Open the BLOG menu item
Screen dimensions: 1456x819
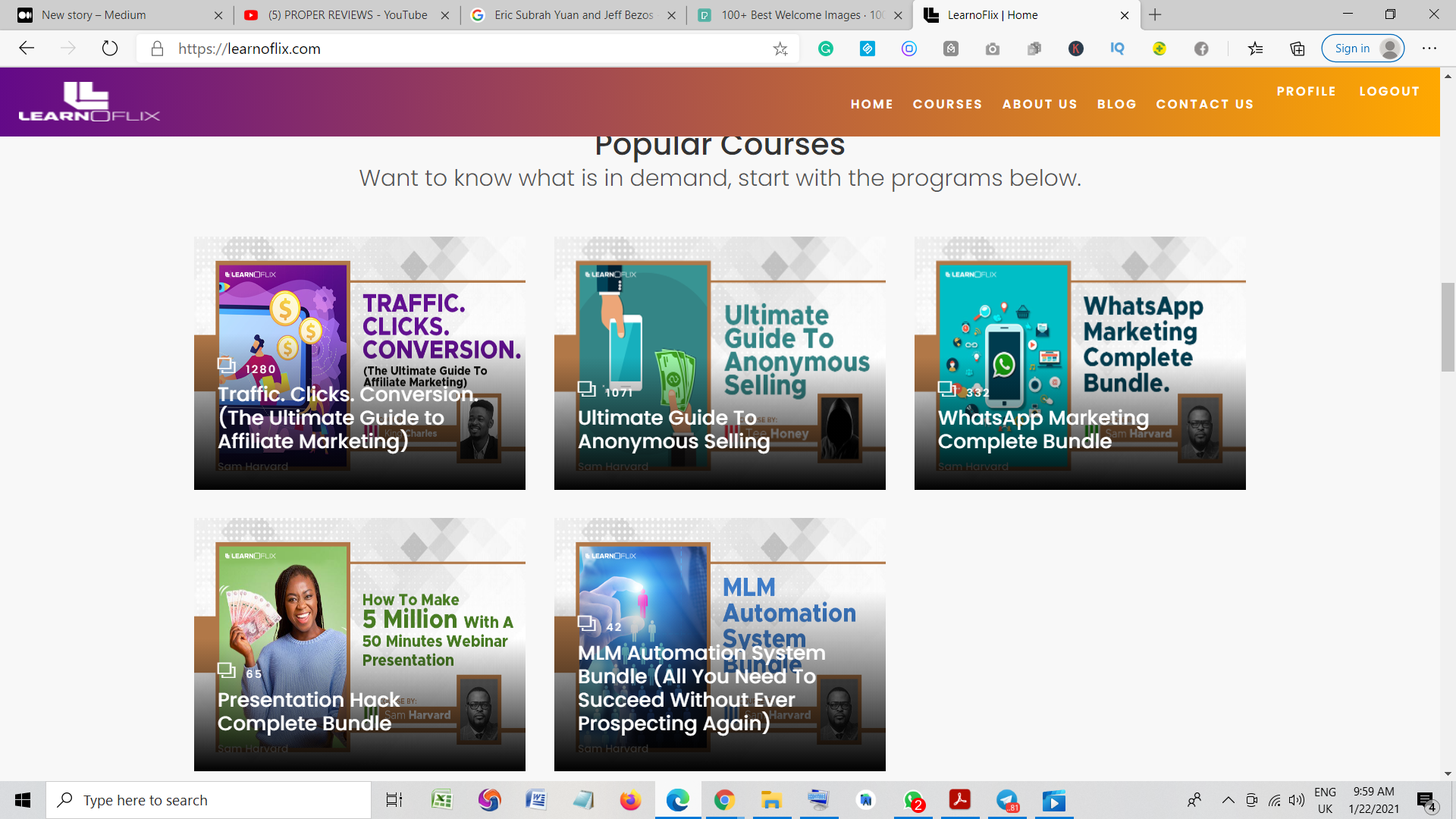[1117, 104]
